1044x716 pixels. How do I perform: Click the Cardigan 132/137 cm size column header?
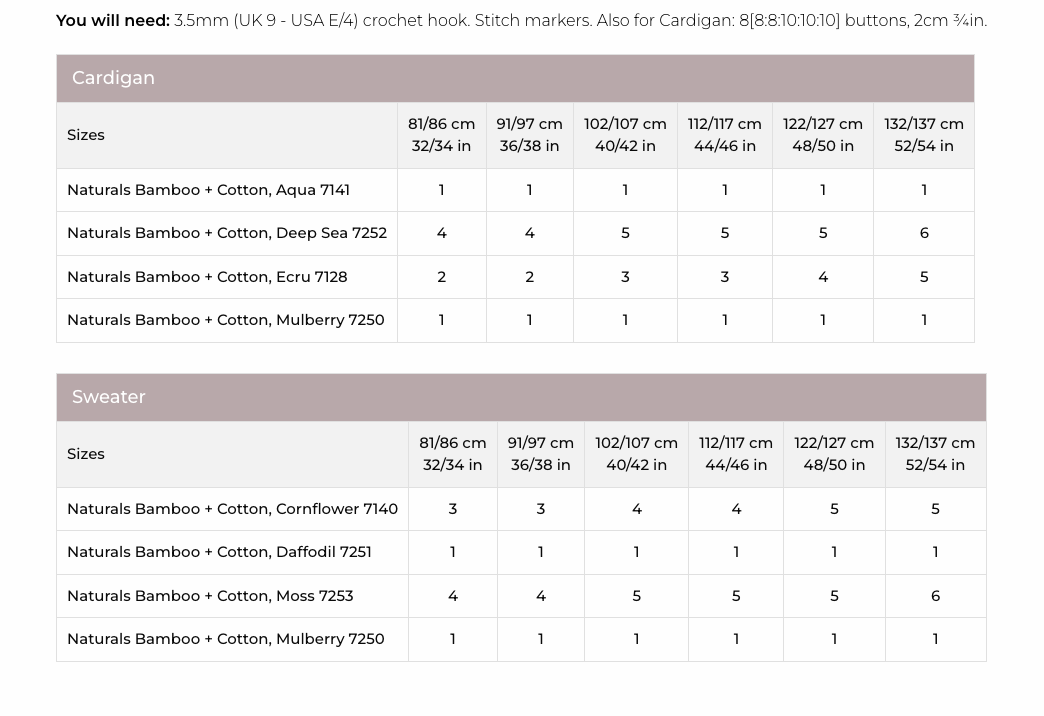click(923, 135)
